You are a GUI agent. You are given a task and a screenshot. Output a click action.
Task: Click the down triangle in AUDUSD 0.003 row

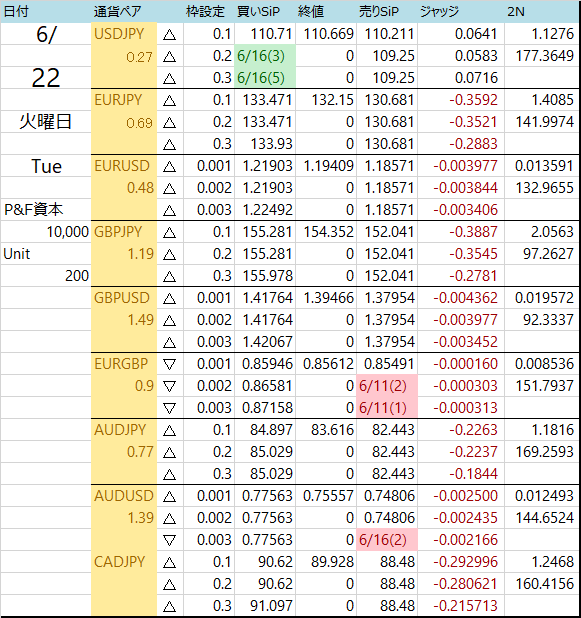coord(169,541)
